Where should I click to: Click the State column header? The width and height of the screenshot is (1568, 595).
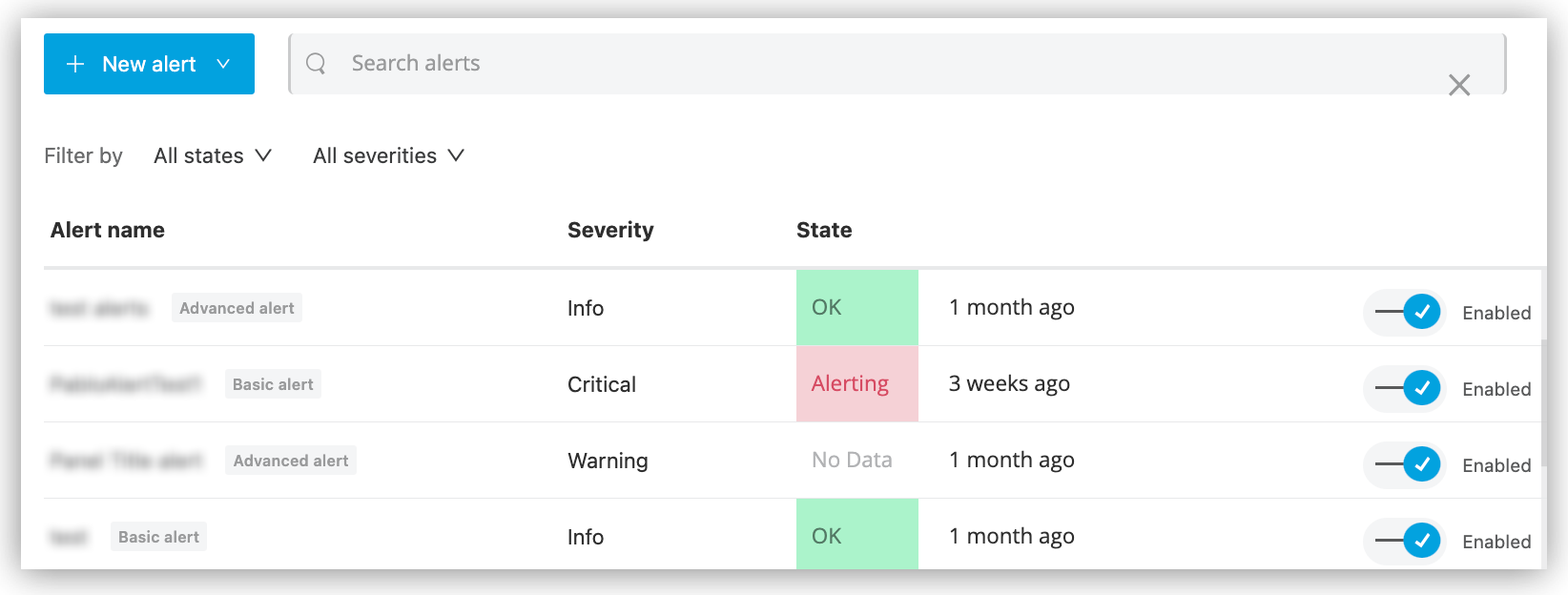point(824,230)
